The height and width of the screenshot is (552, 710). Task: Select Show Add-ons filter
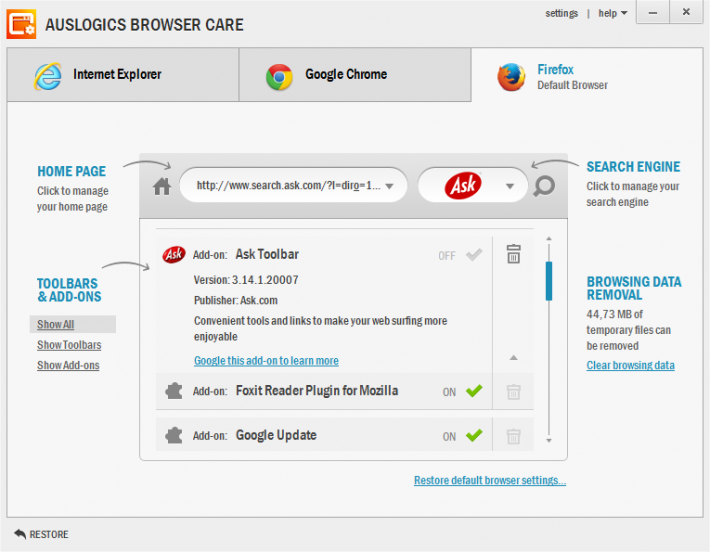pos(68,365)
